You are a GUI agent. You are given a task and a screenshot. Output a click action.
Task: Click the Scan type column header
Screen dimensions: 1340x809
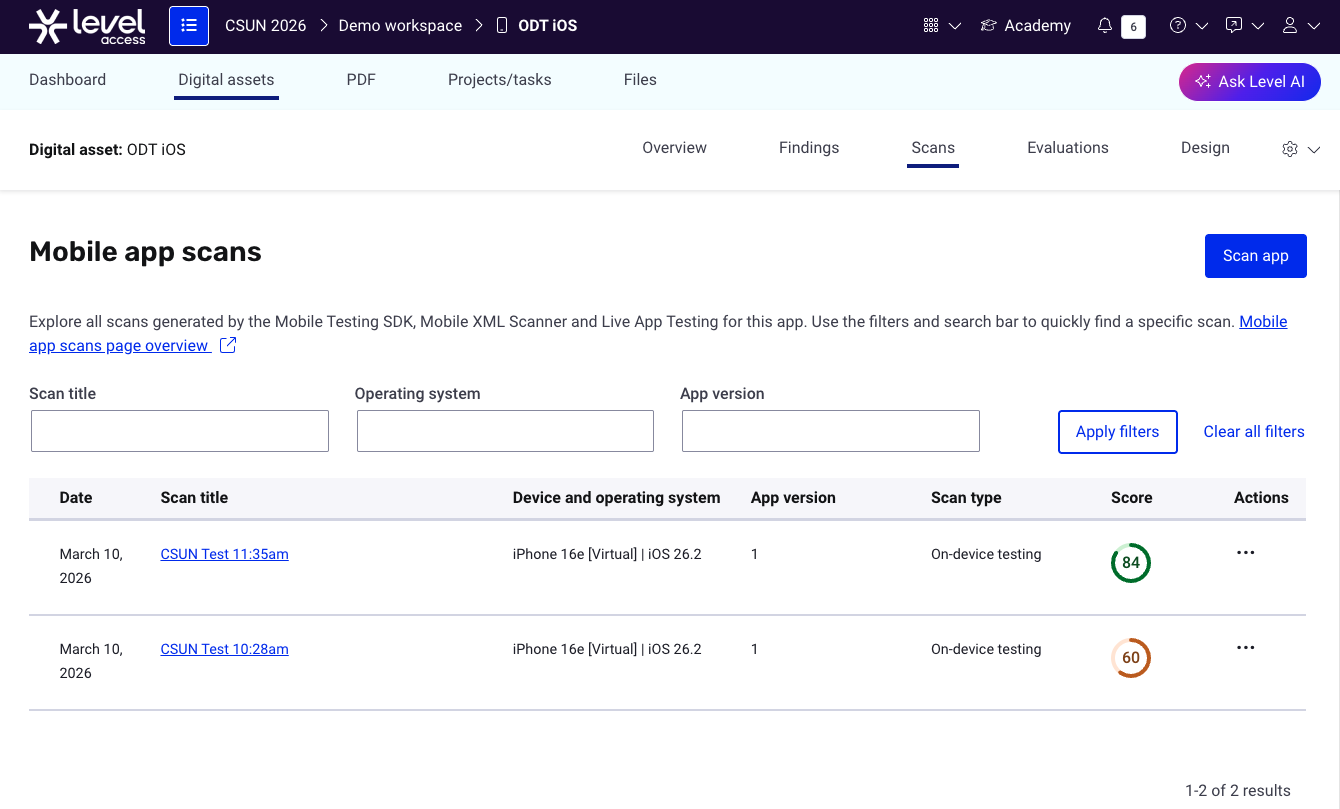tap(966, 498)
